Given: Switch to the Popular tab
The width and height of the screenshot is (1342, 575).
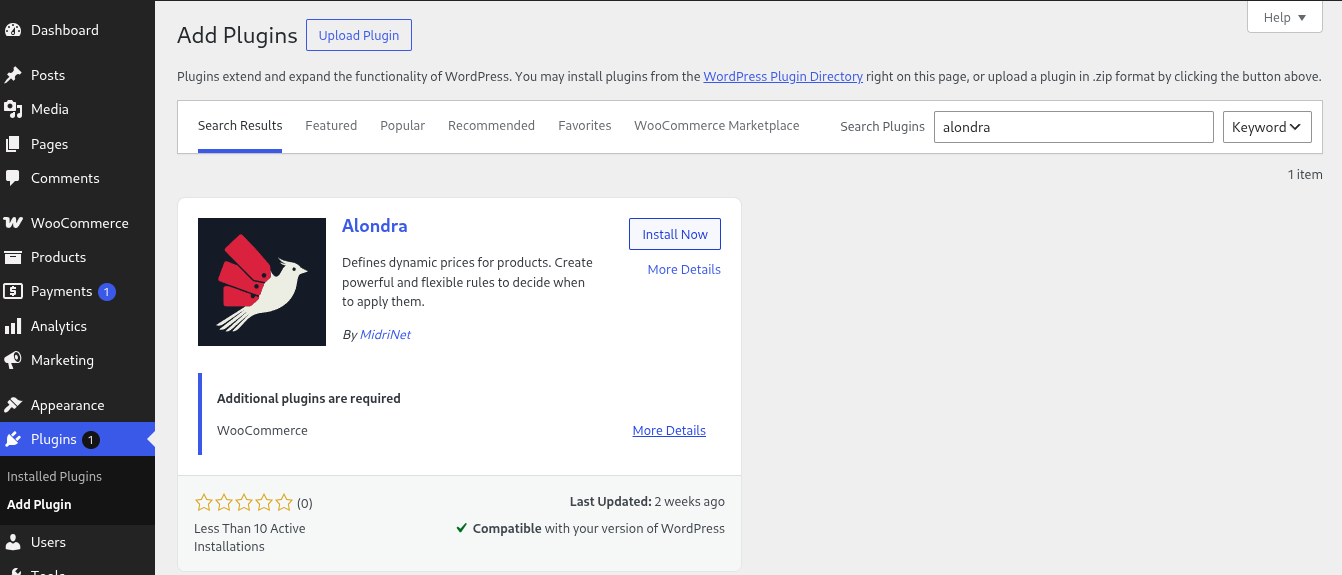Looking at the screenshot, I should [x=402, y=126].
